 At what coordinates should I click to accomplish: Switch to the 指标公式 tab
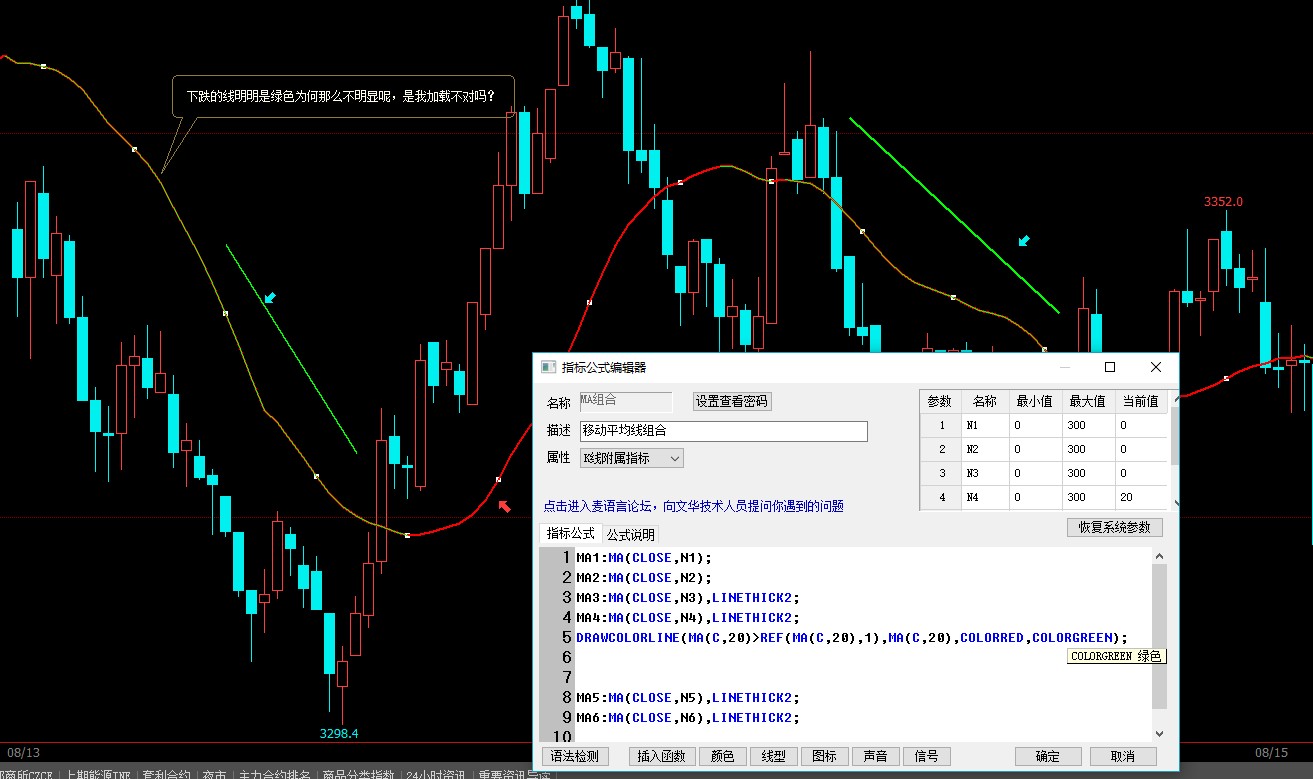(570, 534)
